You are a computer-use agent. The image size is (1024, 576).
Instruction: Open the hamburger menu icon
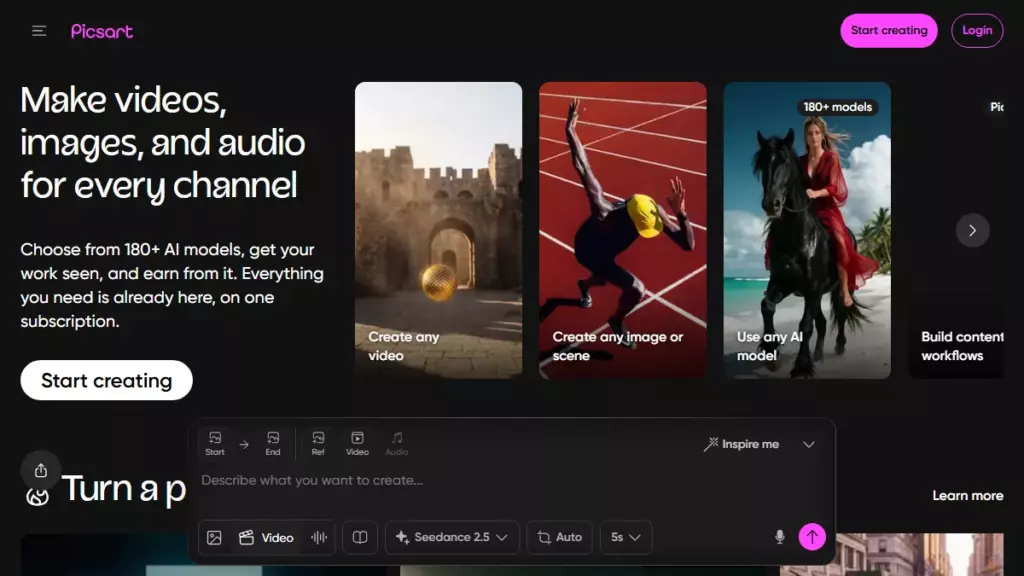(39, 31)
